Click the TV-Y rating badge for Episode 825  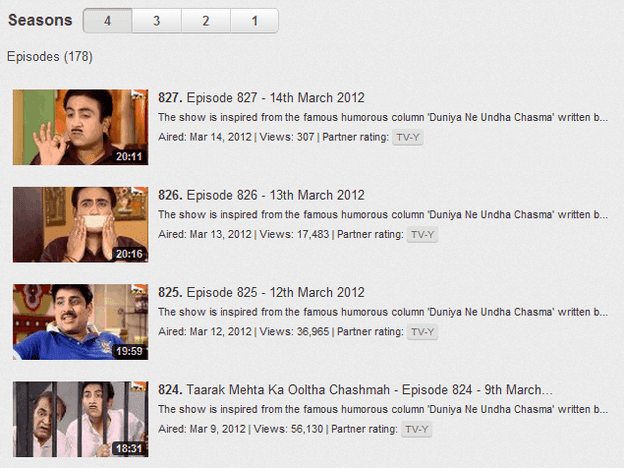pyautogui.click(x=423, y=332)
